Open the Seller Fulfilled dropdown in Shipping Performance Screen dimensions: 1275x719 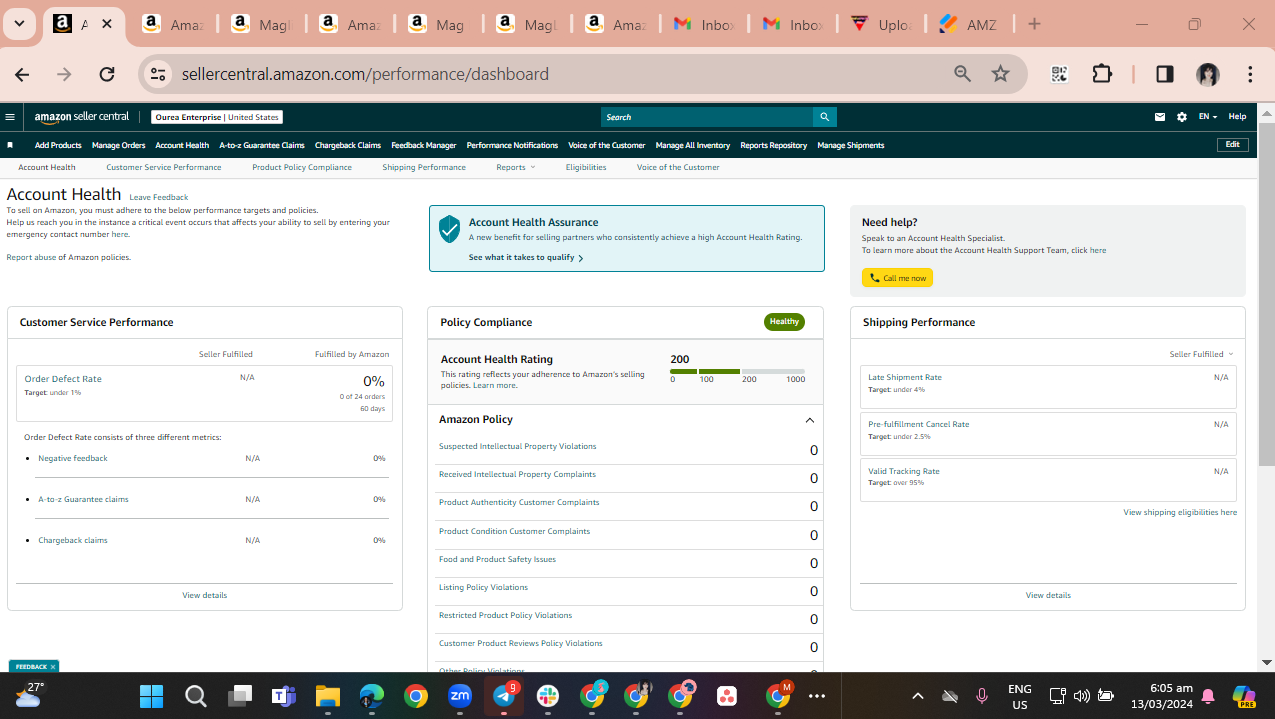tap(1201, 354)
